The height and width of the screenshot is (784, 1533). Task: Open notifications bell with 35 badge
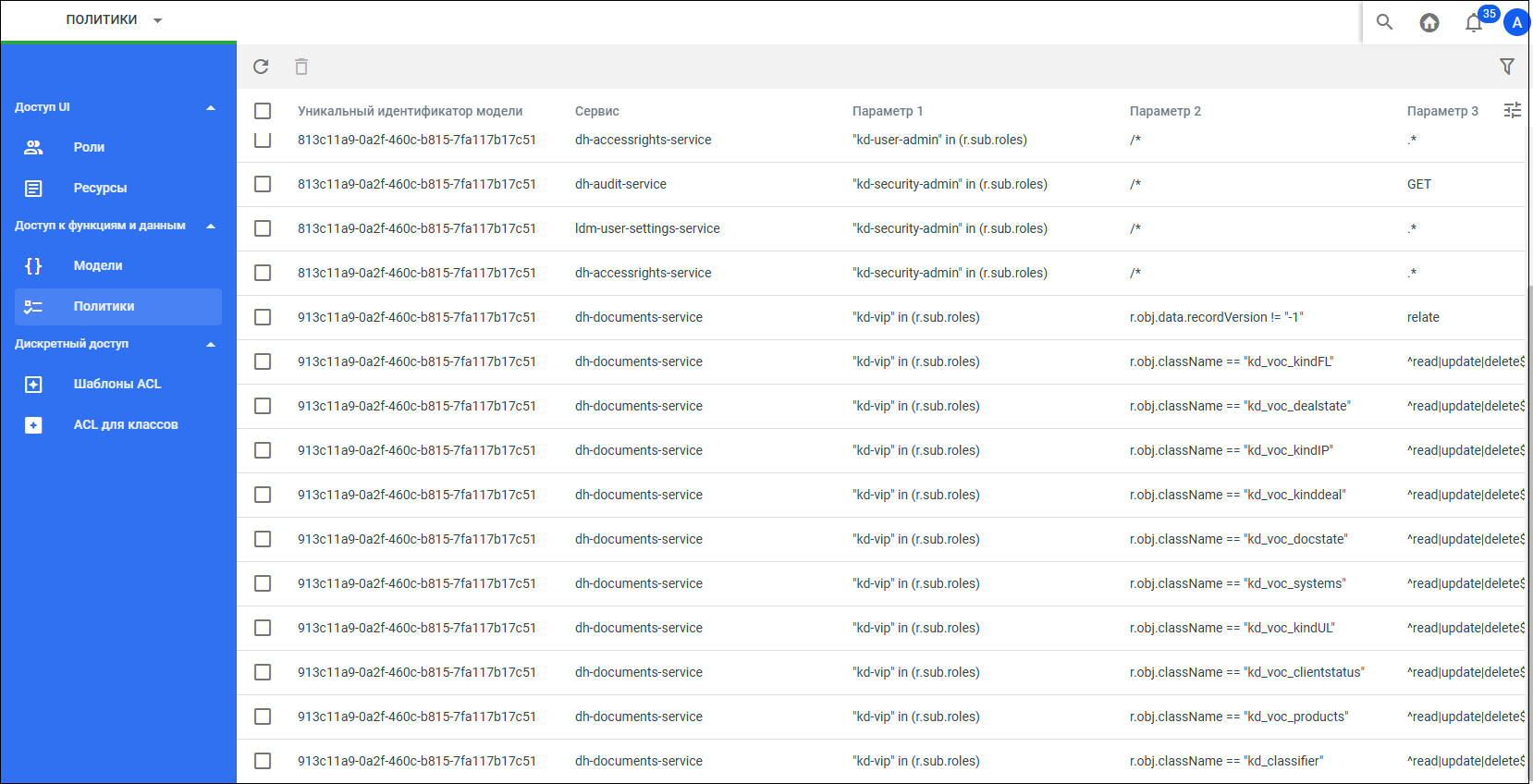click(1474, 22)
